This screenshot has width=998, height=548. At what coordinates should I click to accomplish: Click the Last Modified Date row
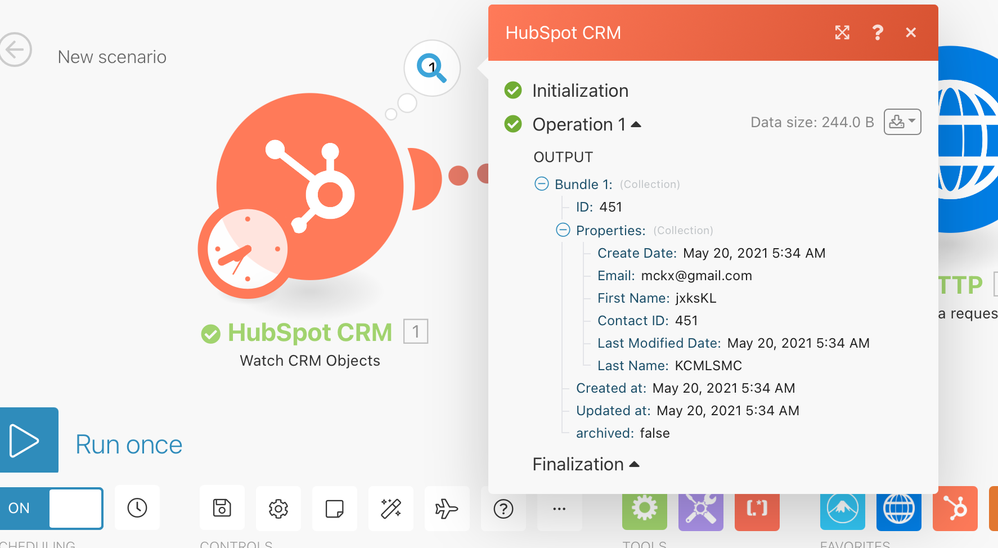733,343
